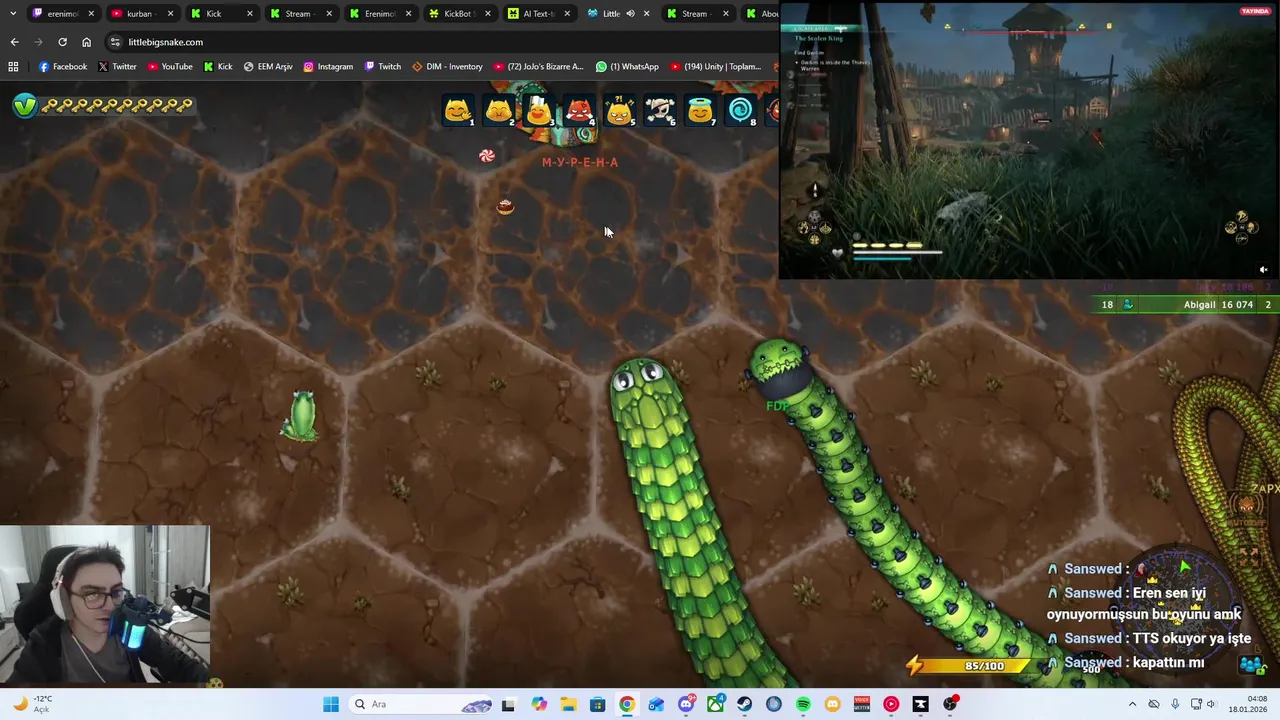This screenshot has width=1280, height=720.
Task: Open the YouTube bookmark
Action: (x=169, y=67)
